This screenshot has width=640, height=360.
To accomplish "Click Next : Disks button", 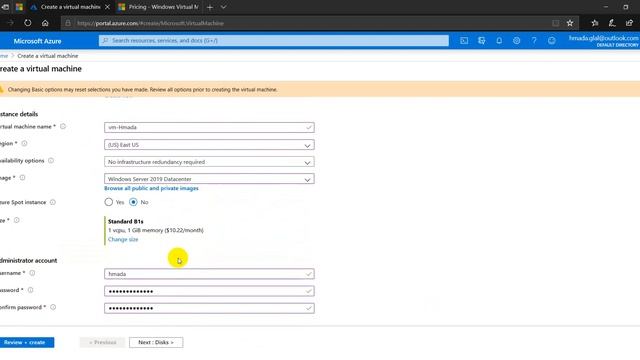I will click(x=156, y=342).
